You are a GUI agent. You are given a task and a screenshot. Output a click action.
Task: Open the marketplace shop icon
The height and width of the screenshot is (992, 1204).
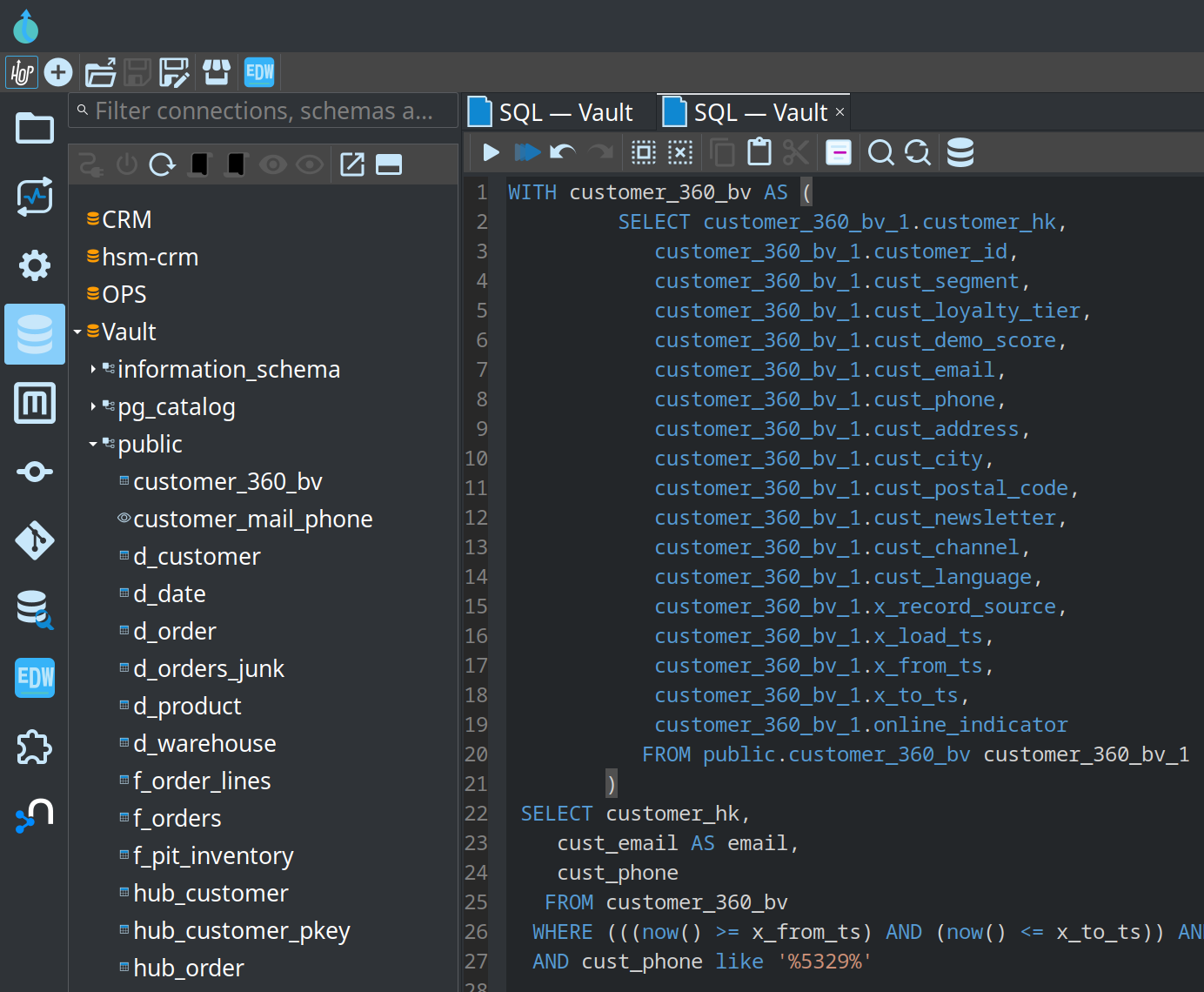pos(217,72)
